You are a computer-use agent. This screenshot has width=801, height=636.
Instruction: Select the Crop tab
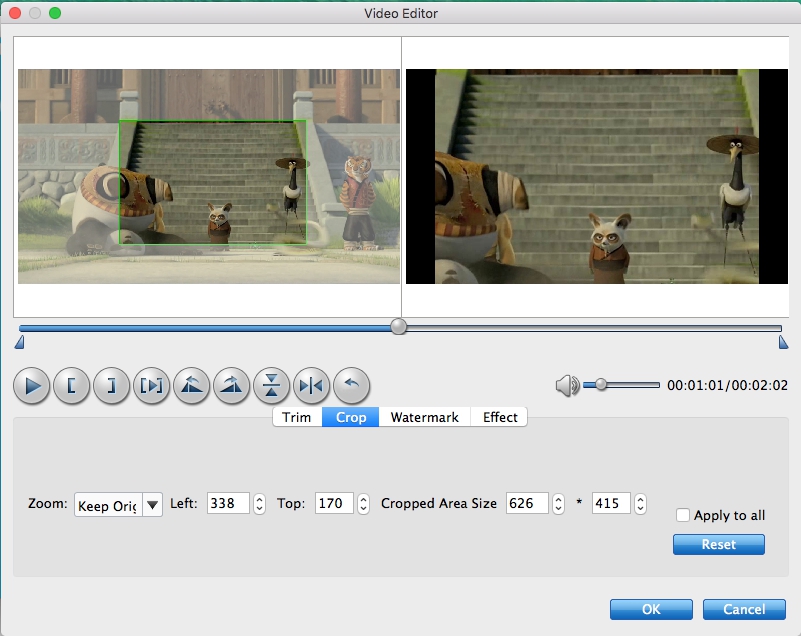coord(350,417)
